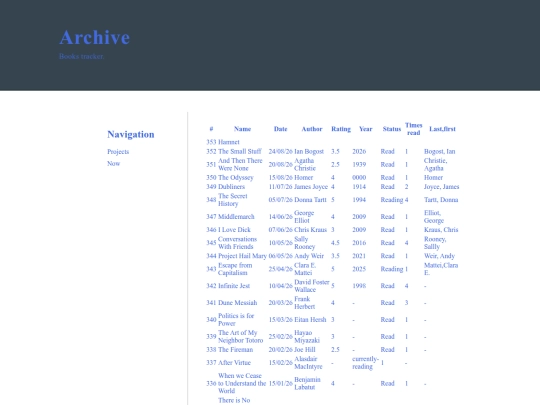This screenshot has height=405, width=540.
Task: Click the Homer author cell
Action: pos(303,178)
